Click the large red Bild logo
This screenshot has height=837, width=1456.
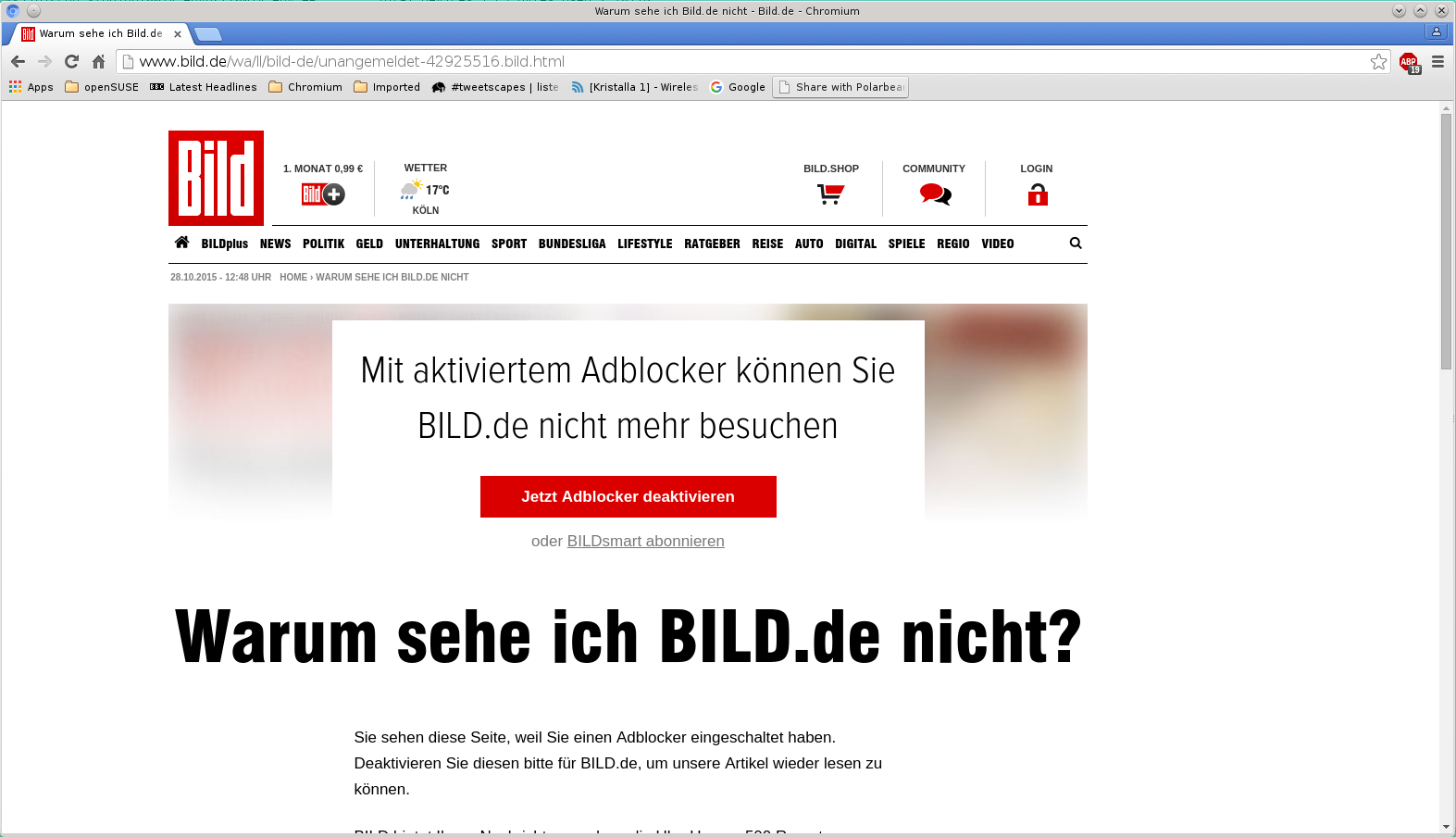pos(216,178)
